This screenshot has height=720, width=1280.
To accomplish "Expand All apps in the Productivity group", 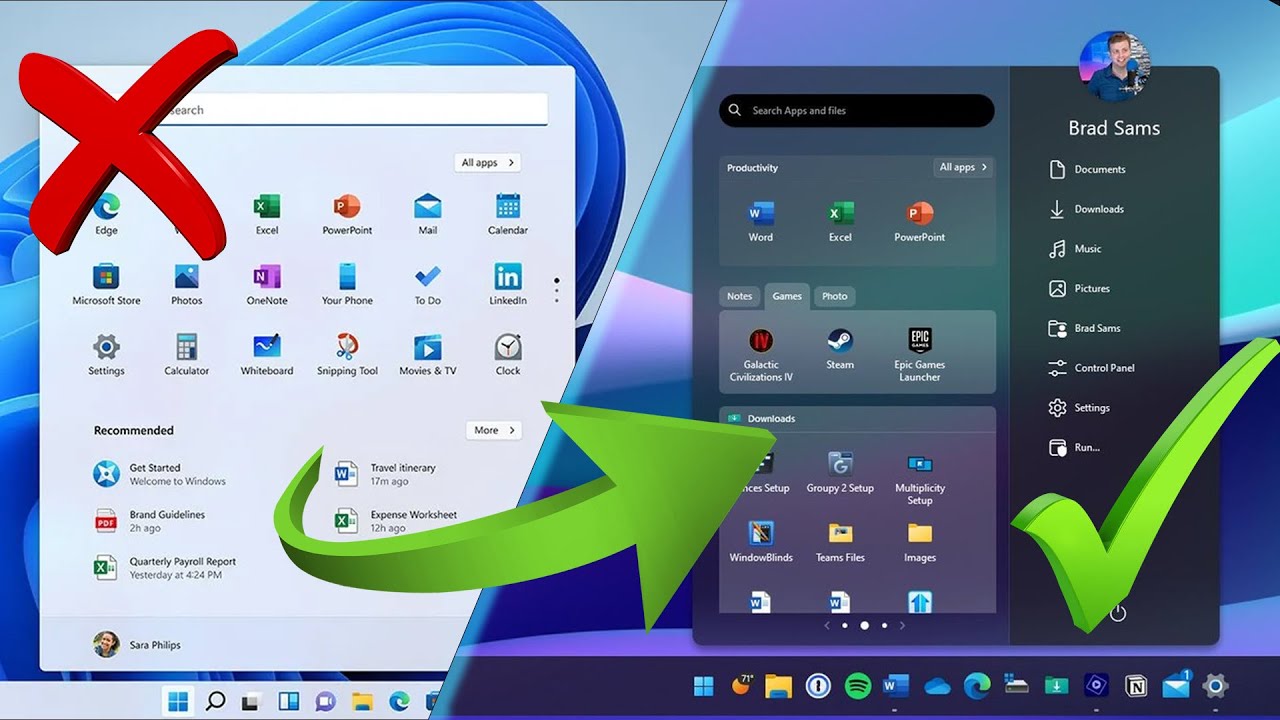I will coord(963,168).
